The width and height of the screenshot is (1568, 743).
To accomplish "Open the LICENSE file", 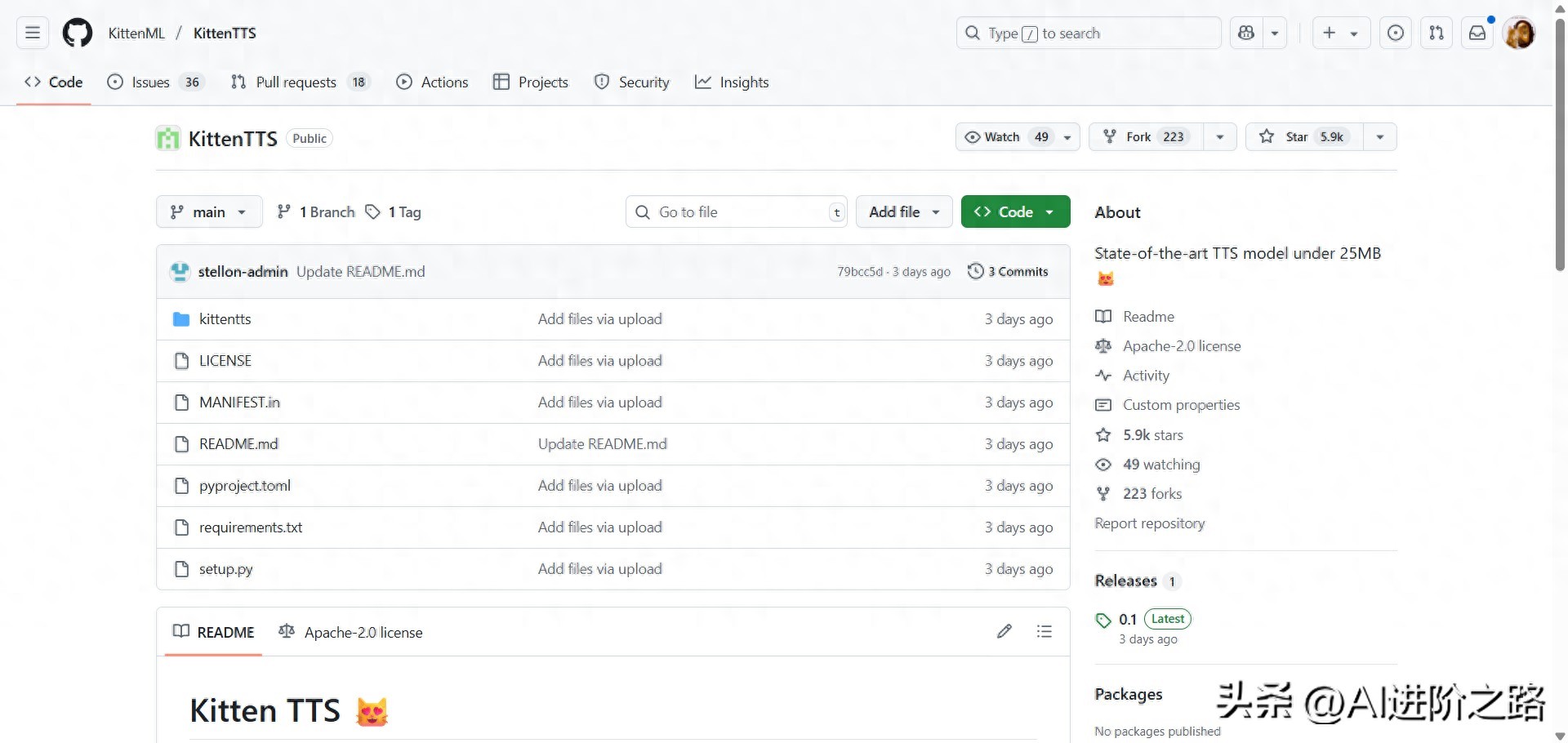I will coord(225,361).
